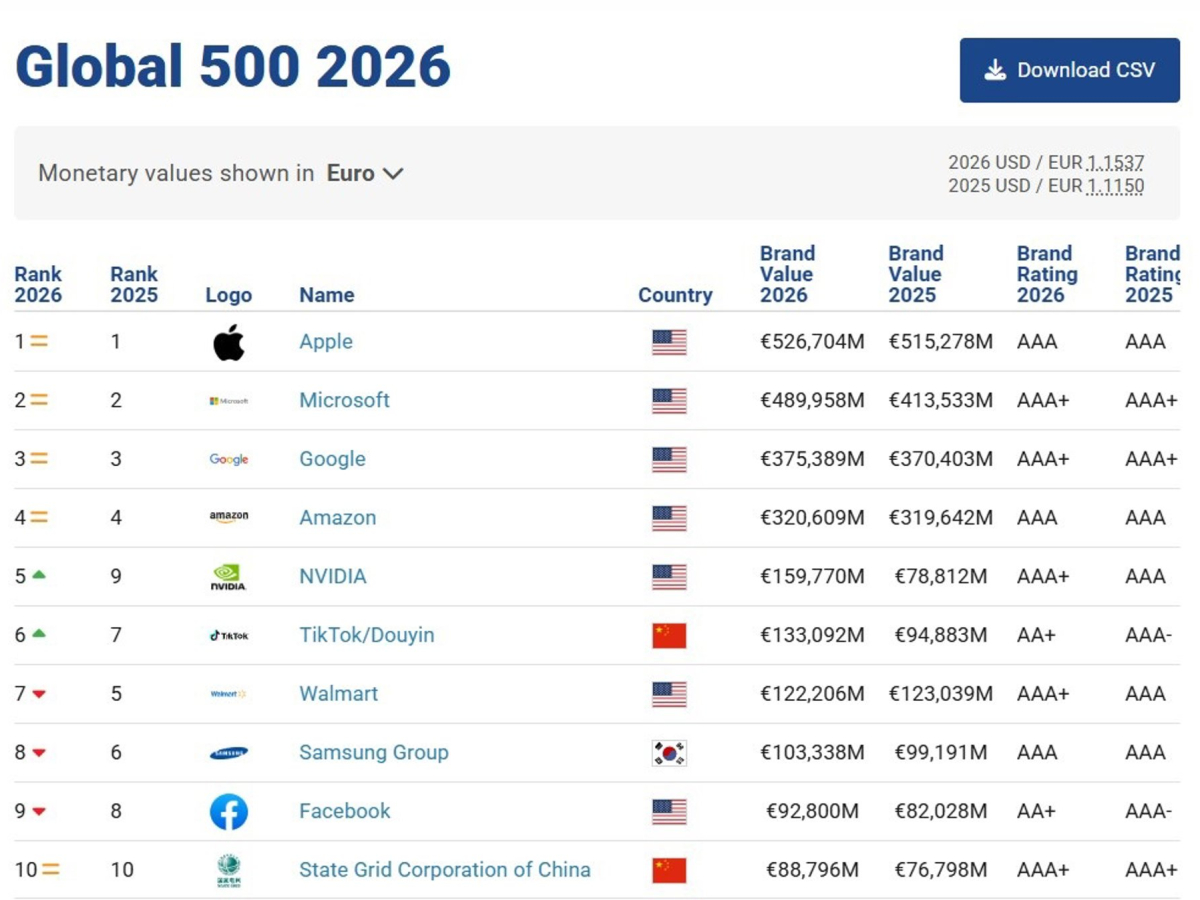
Task: Open the Microsoft brand link
Action: [344, 400]
